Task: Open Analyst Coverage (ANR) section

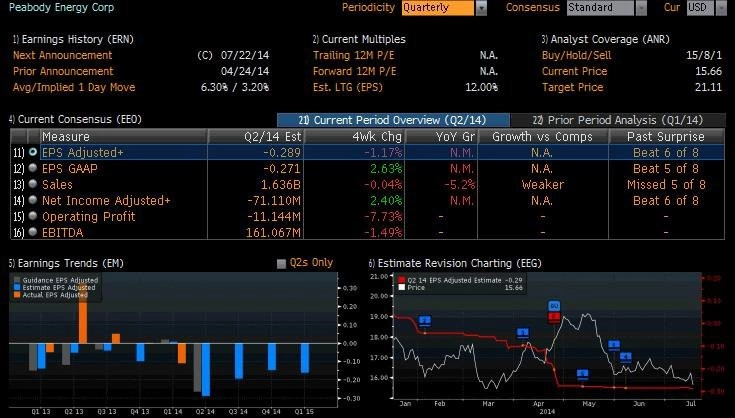Action: tap(606, 39)
